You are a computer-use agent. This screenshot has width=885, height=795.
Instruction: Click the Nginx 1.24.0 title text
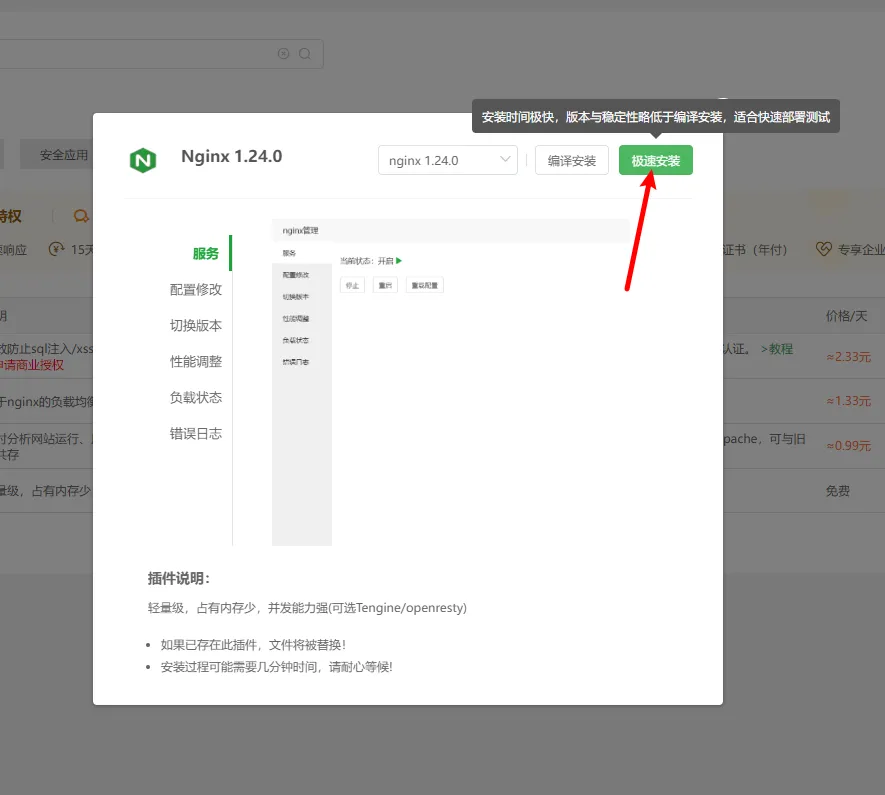tap(231, 156)
